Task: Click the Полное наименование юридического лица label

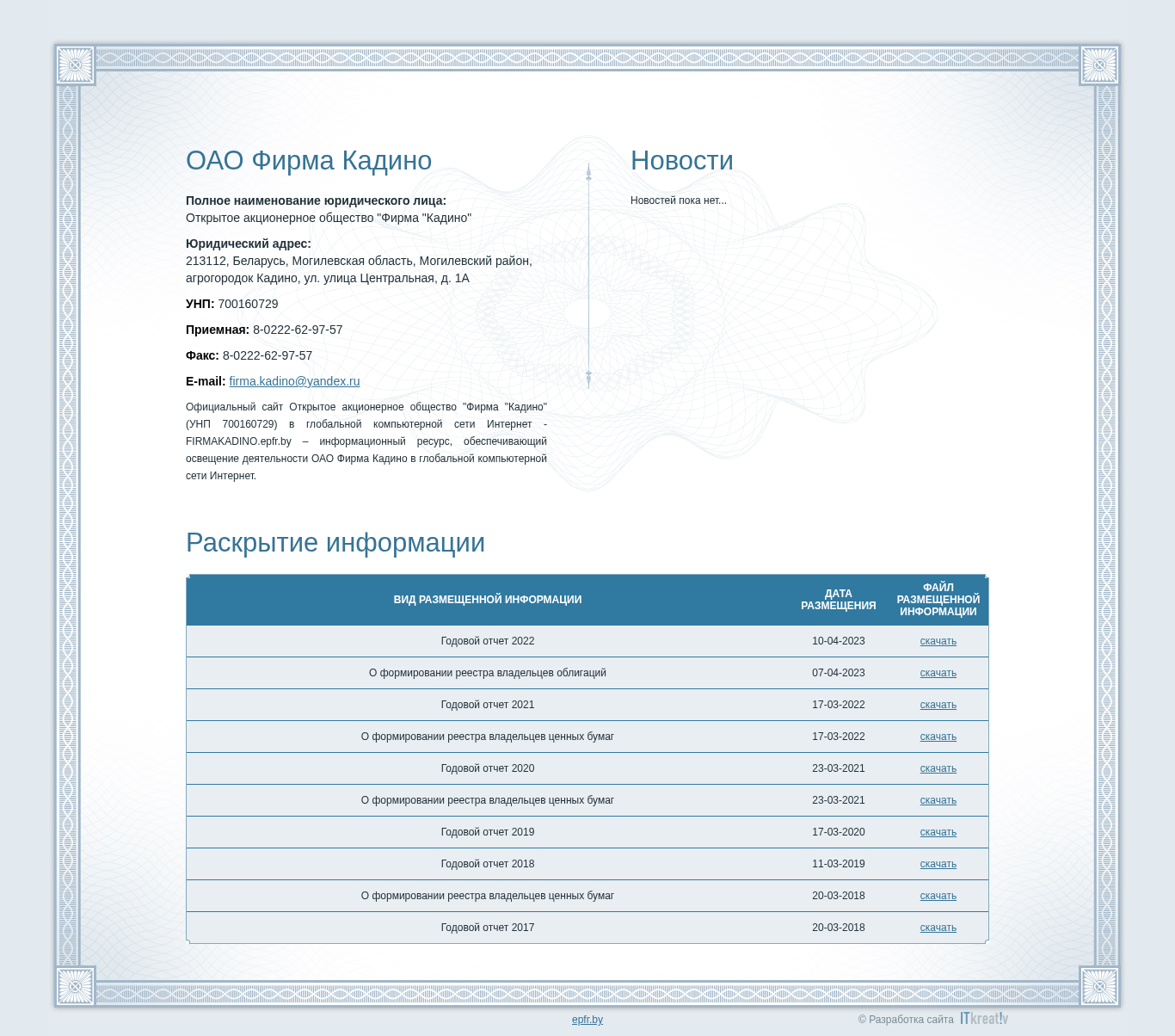Action: (x=316, y=200)
